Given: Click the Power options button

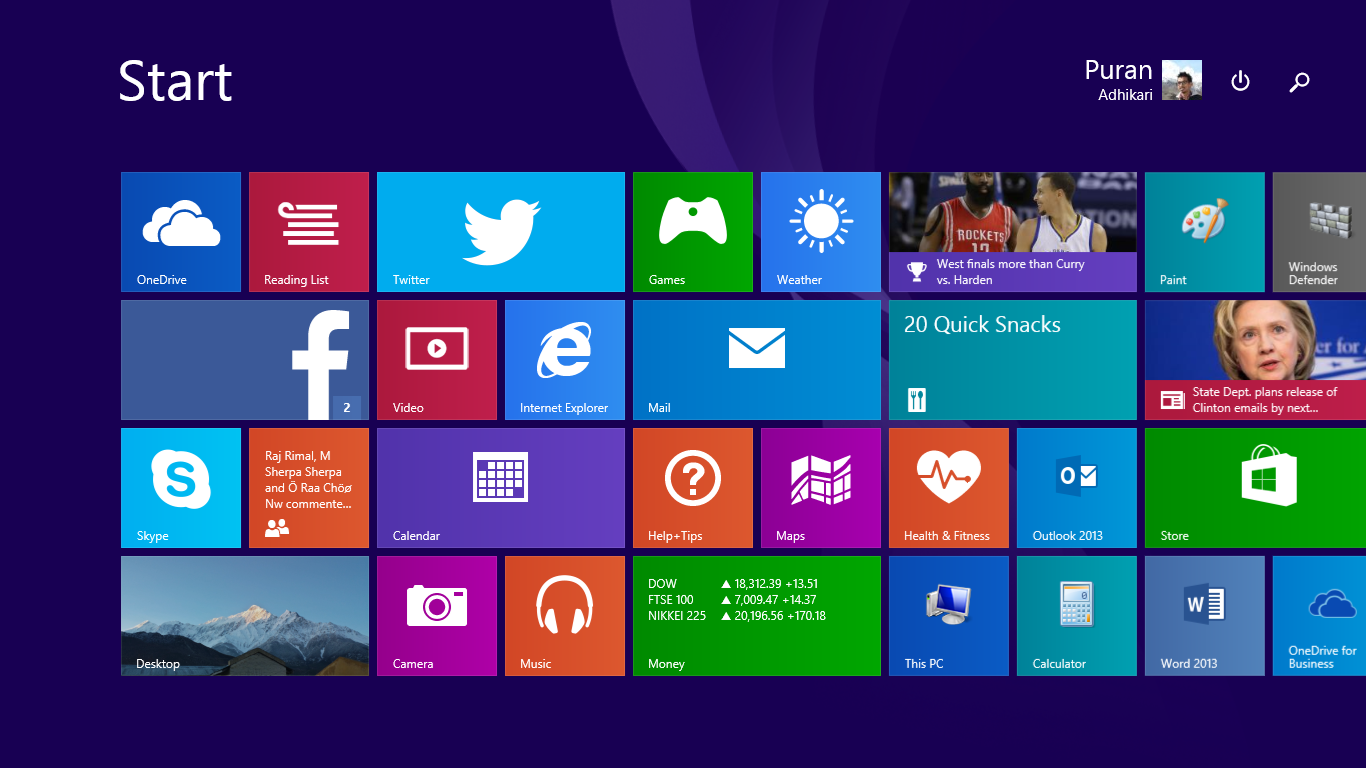Looking at the screenshot, I should pyautogui.click(x=1240, y=81).
